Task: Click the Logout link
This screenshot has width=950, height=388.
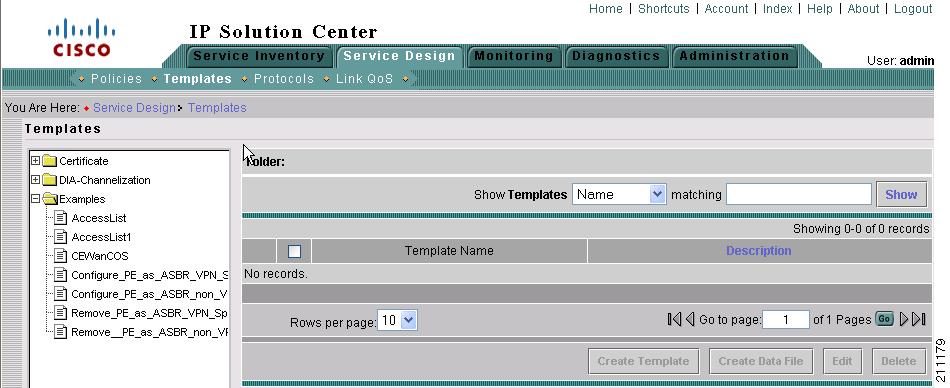Action: pyautogui.click(x=913, y=8)
